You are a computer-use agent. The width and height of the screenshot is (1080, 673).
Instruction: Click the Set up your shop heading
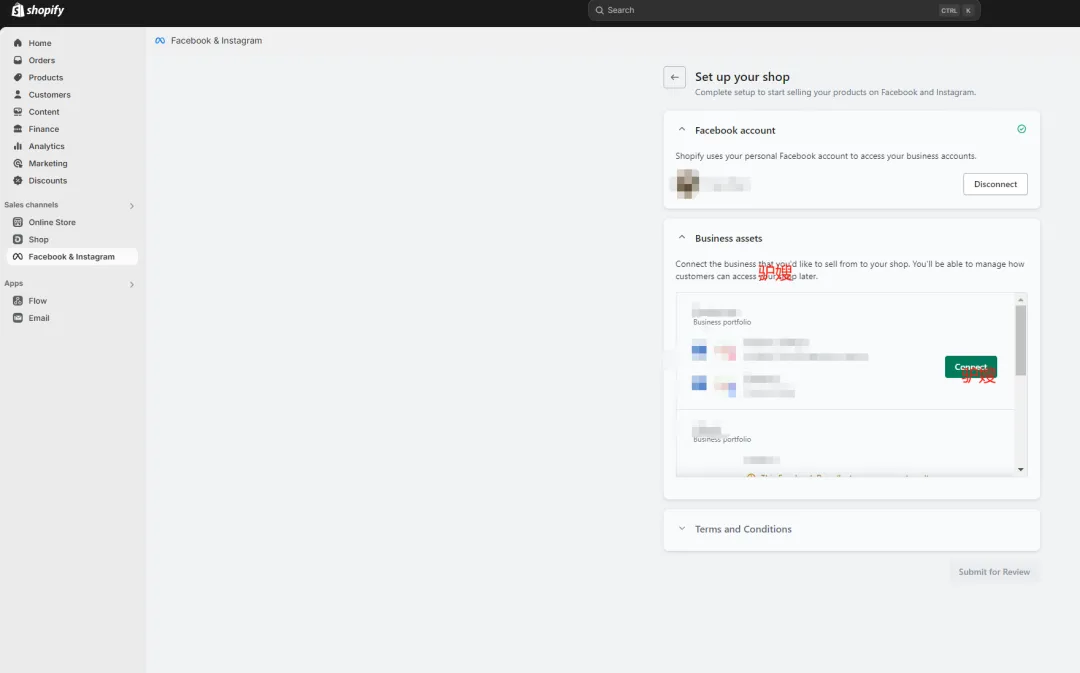742,76
